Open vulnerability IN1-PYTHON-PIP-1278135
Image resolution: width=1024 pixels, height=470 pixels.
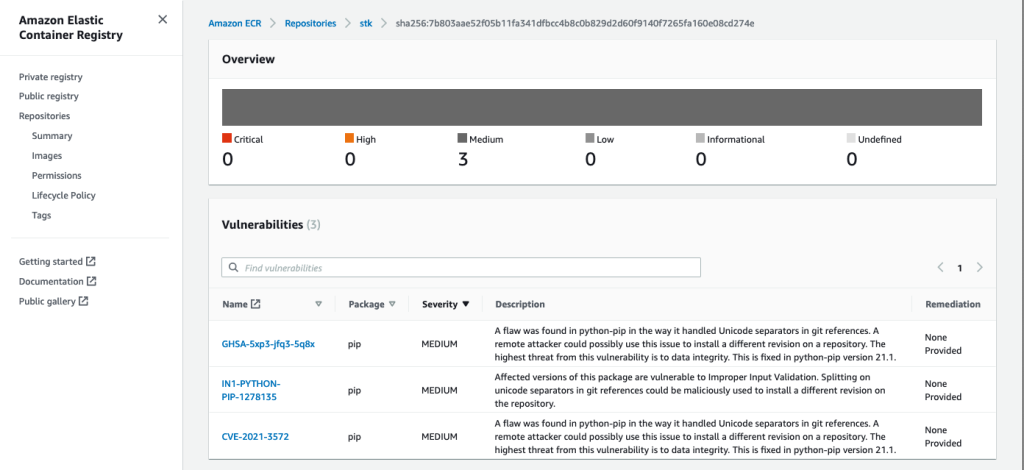(x=251, y=390)
